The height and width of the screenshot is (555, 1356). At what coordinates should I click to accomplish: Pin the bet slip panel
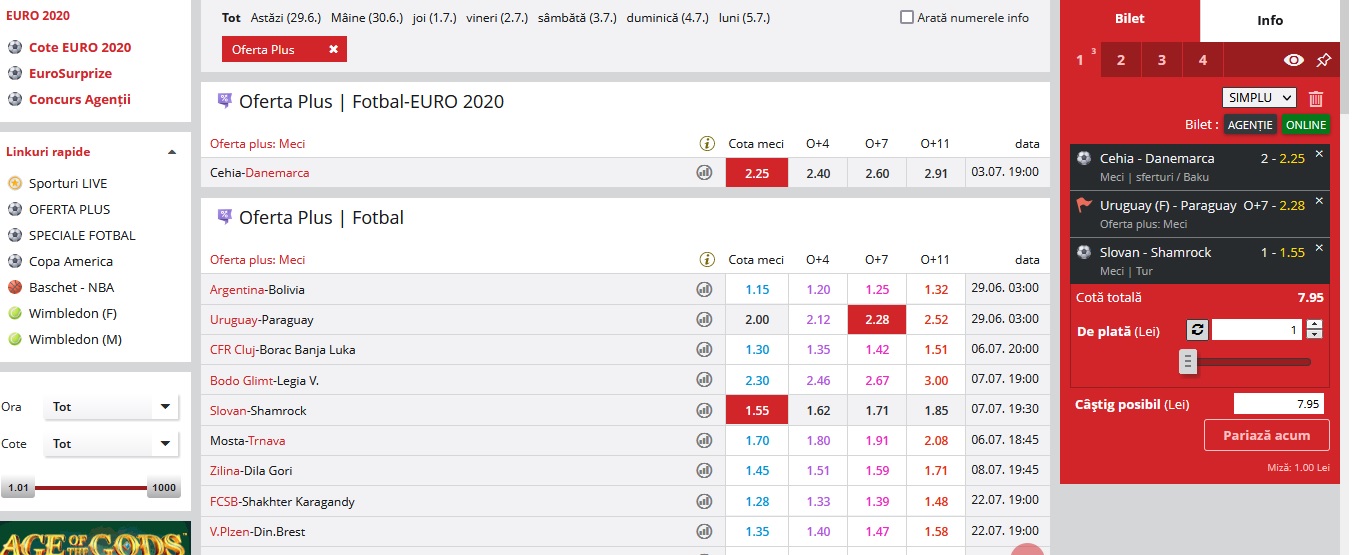pyautogui.click(x=1323, y=60)
